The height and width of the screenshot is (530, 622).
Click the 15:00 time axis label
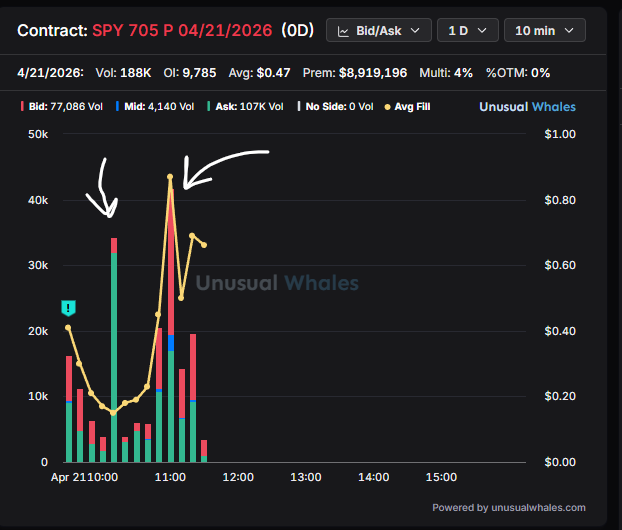pos(441,477)
